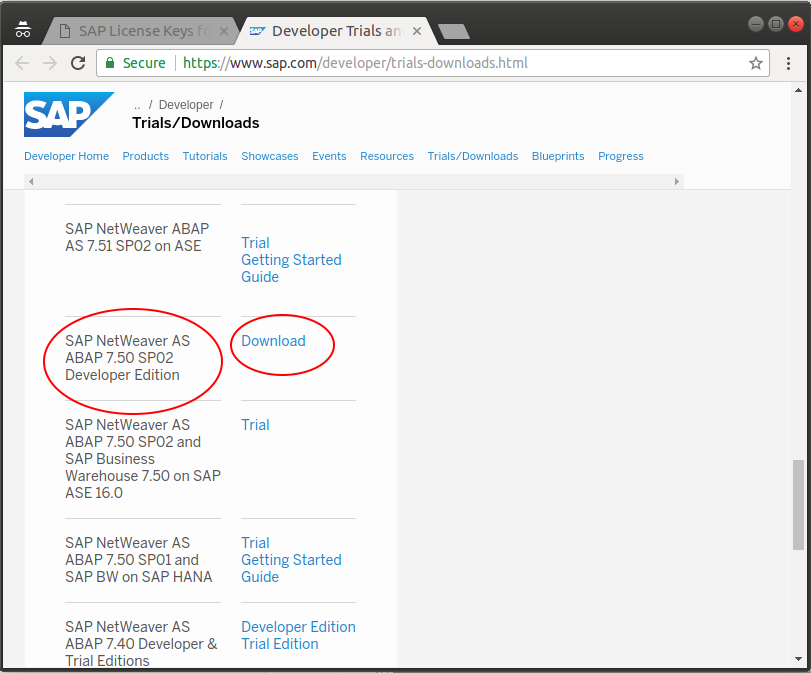Click the vertical page scrollbar thumb

point(798,505)
